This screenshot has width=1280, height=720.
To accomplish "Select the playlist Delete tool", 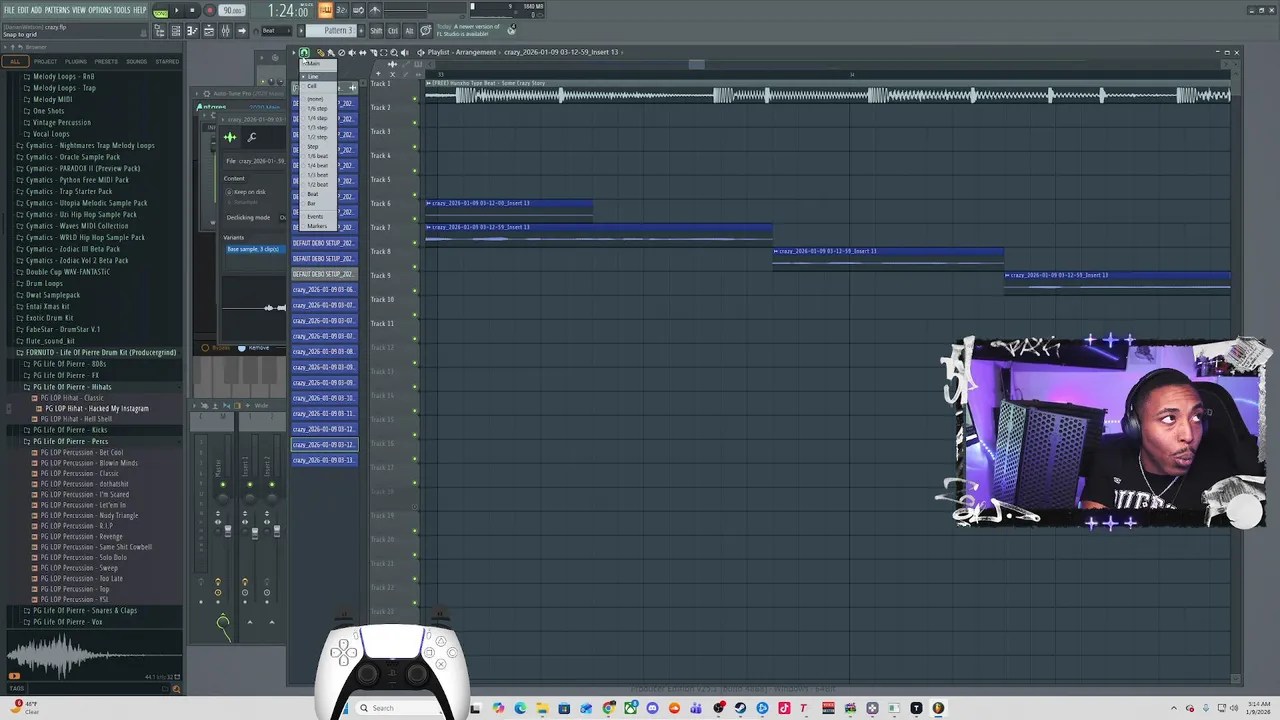I will click(x=342, y=52).
